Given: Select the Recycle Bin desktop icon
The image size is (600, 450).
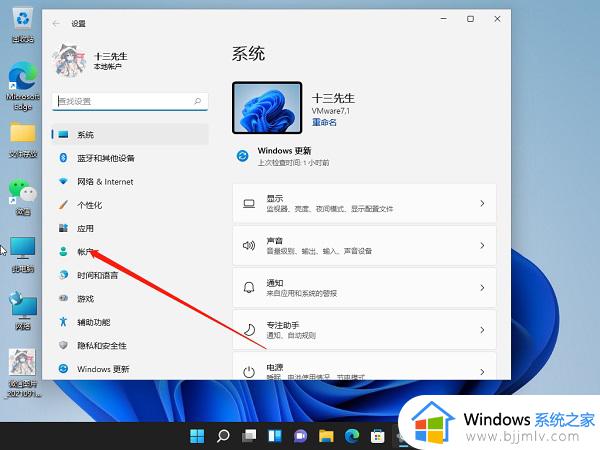Looking at the screenshot, I should pos(23,25).
